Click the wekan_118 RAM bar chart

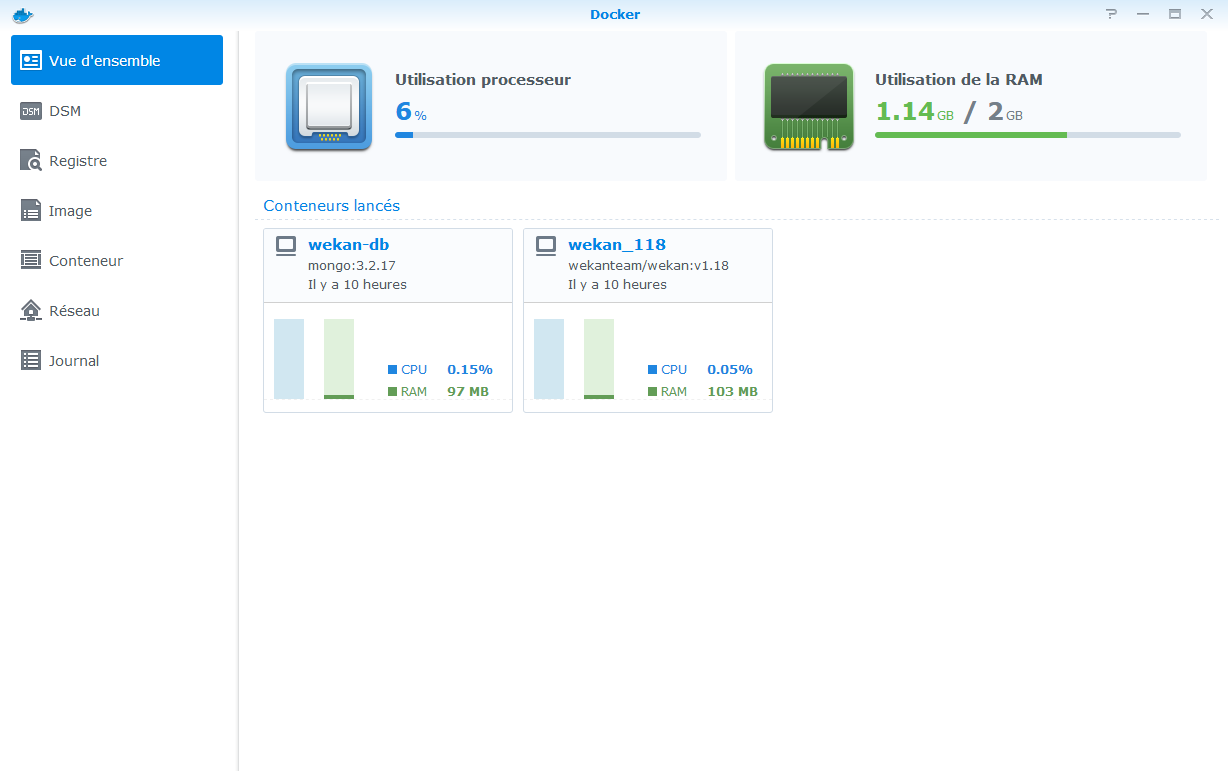599,359
